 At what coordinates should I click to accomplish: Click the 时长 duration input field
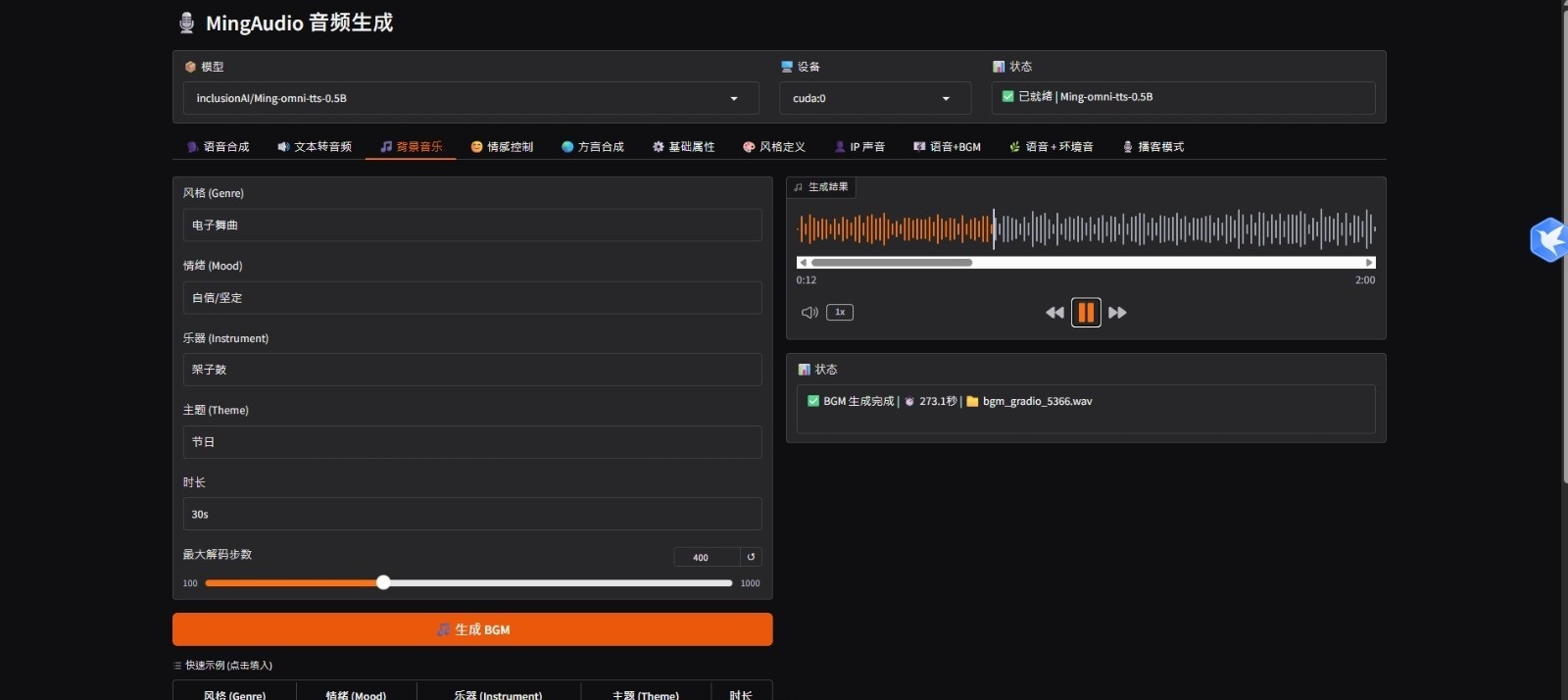472,515
